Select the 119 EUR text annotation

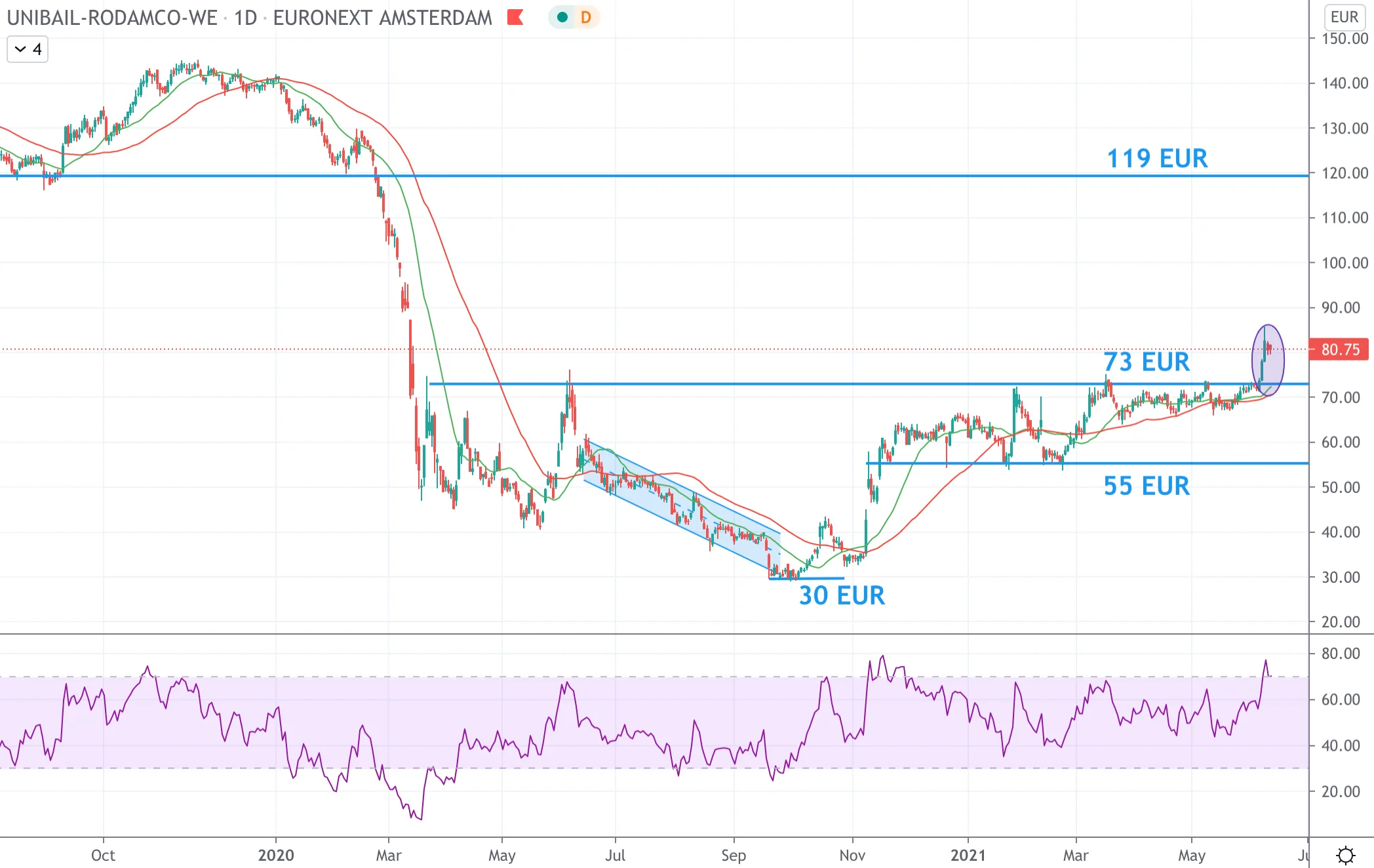point(1157,158)
